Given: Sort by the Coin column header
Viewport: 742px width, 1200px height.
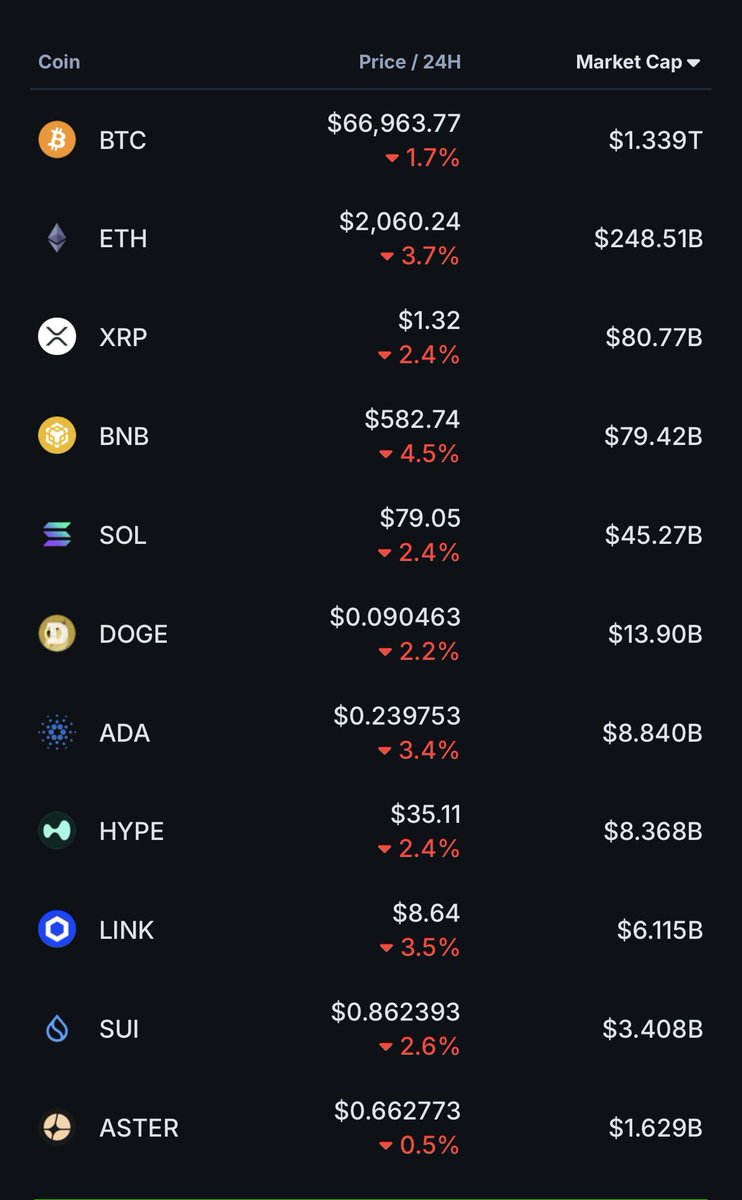Looking at the screenshot, I should pos(59,62).
